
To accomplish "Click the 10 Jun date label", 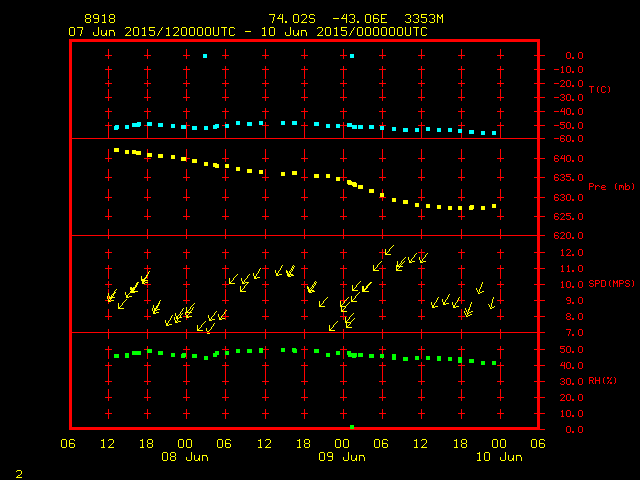I will (498, 457).
